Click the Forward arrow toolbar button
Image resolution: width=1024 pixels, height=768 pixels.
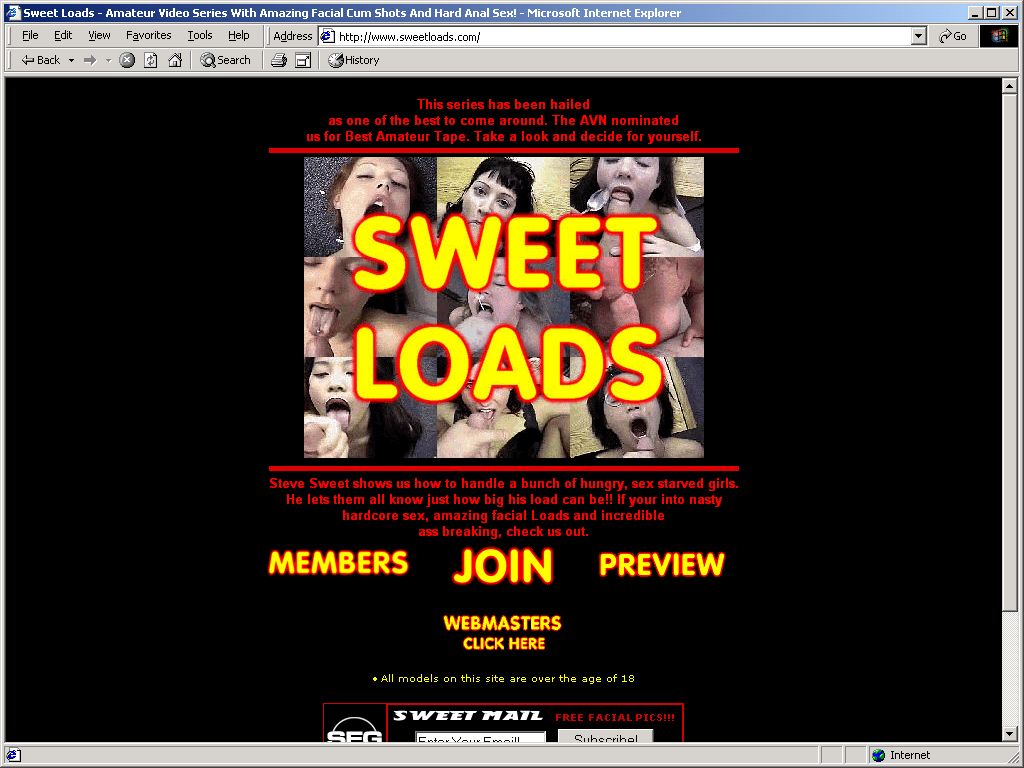click(x=90, y=60)
